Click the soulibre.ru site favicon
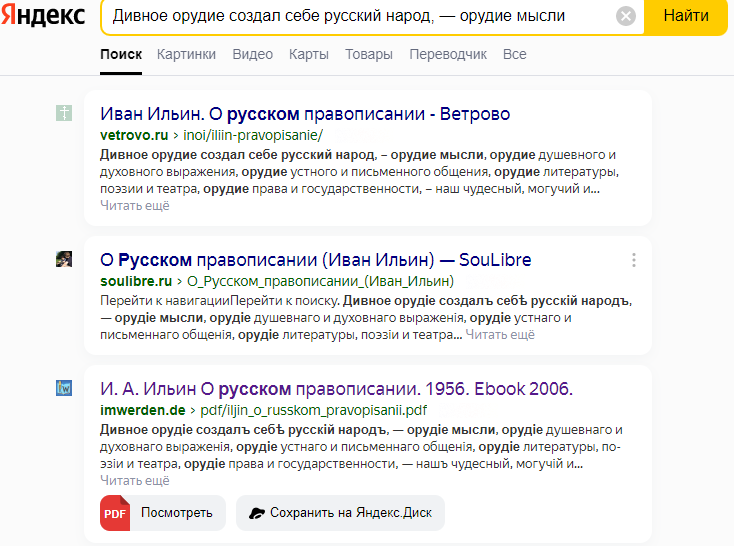Screen dimensions: 734x546 point(64,259)
